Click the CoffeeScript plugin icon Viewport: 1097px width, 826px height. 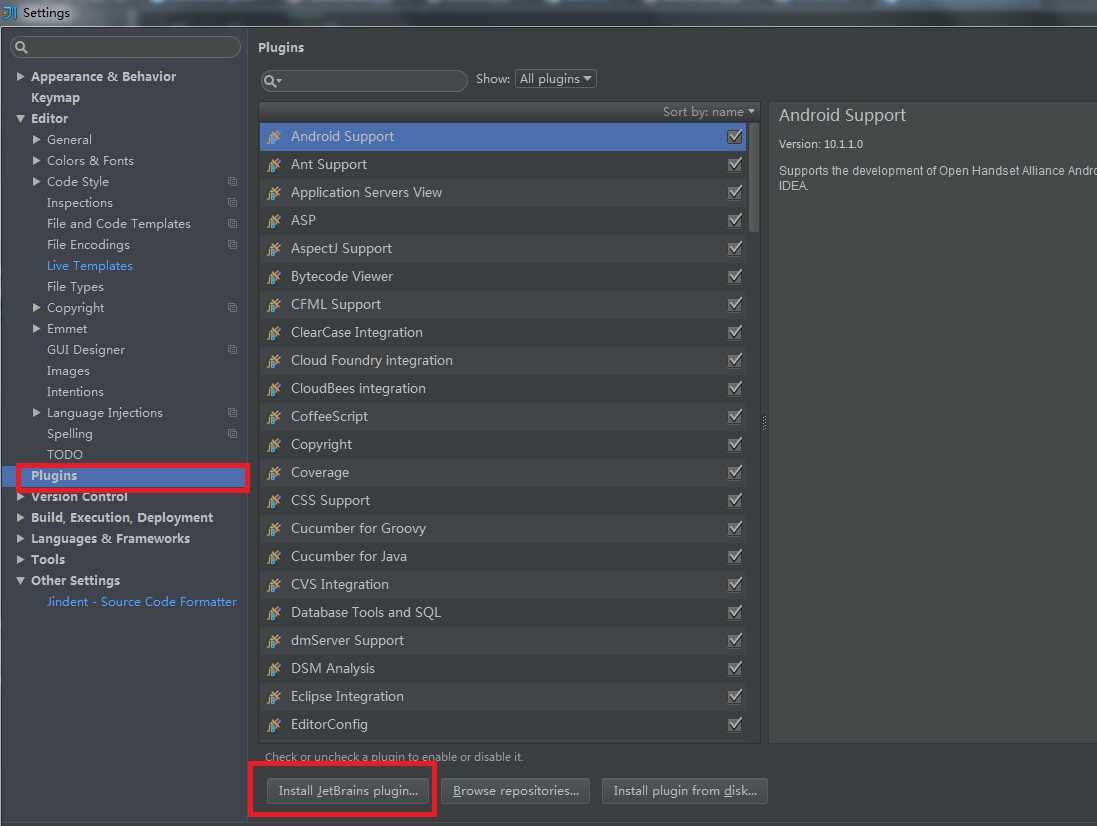click(x=274, y=417)
